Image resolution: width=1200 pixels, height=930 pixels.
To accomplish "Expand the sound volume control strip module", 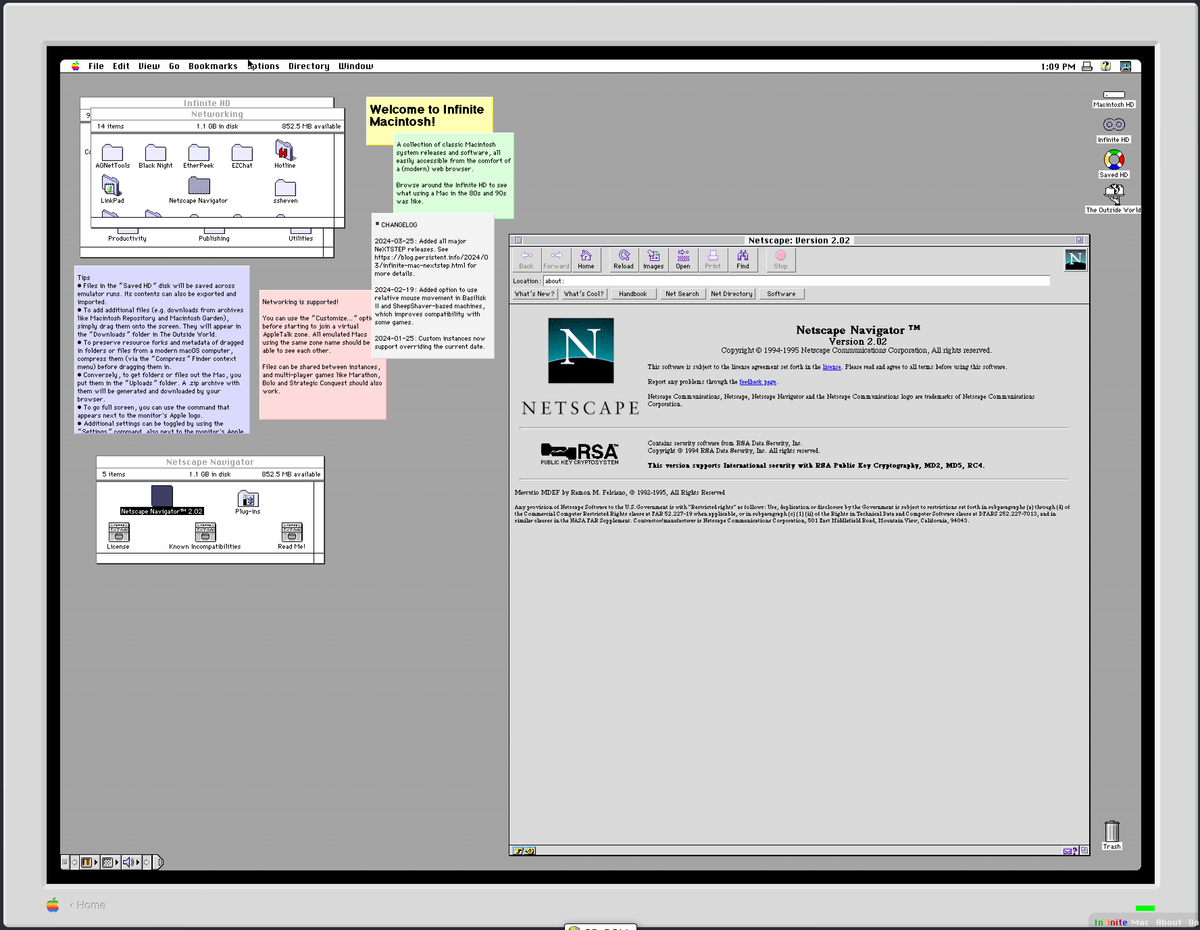I will pyautogui.click(x=131, y=862).
